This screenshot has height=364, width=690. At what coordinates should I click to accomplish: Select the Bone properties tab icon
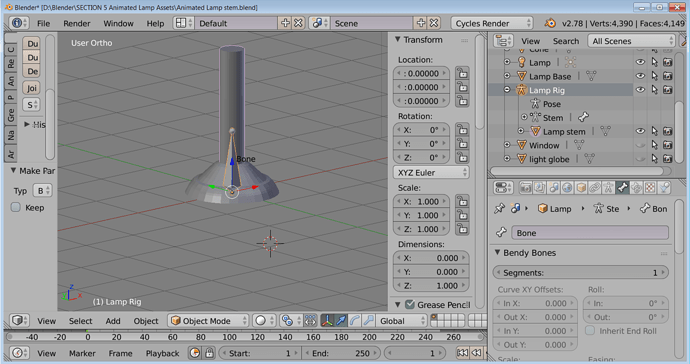point(622,188)
